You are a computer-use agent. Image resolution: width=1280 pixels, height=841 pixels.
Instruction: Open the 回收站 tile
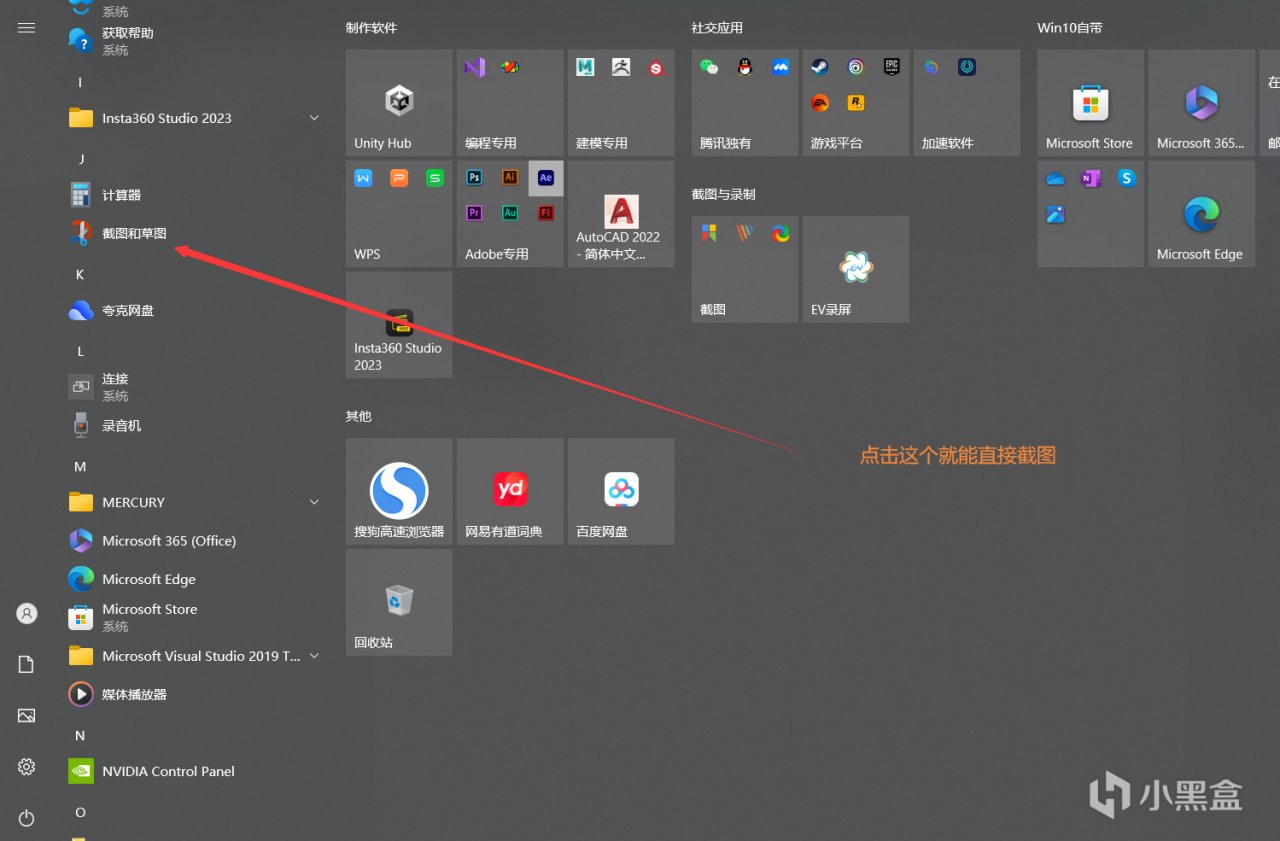point(399,602)
